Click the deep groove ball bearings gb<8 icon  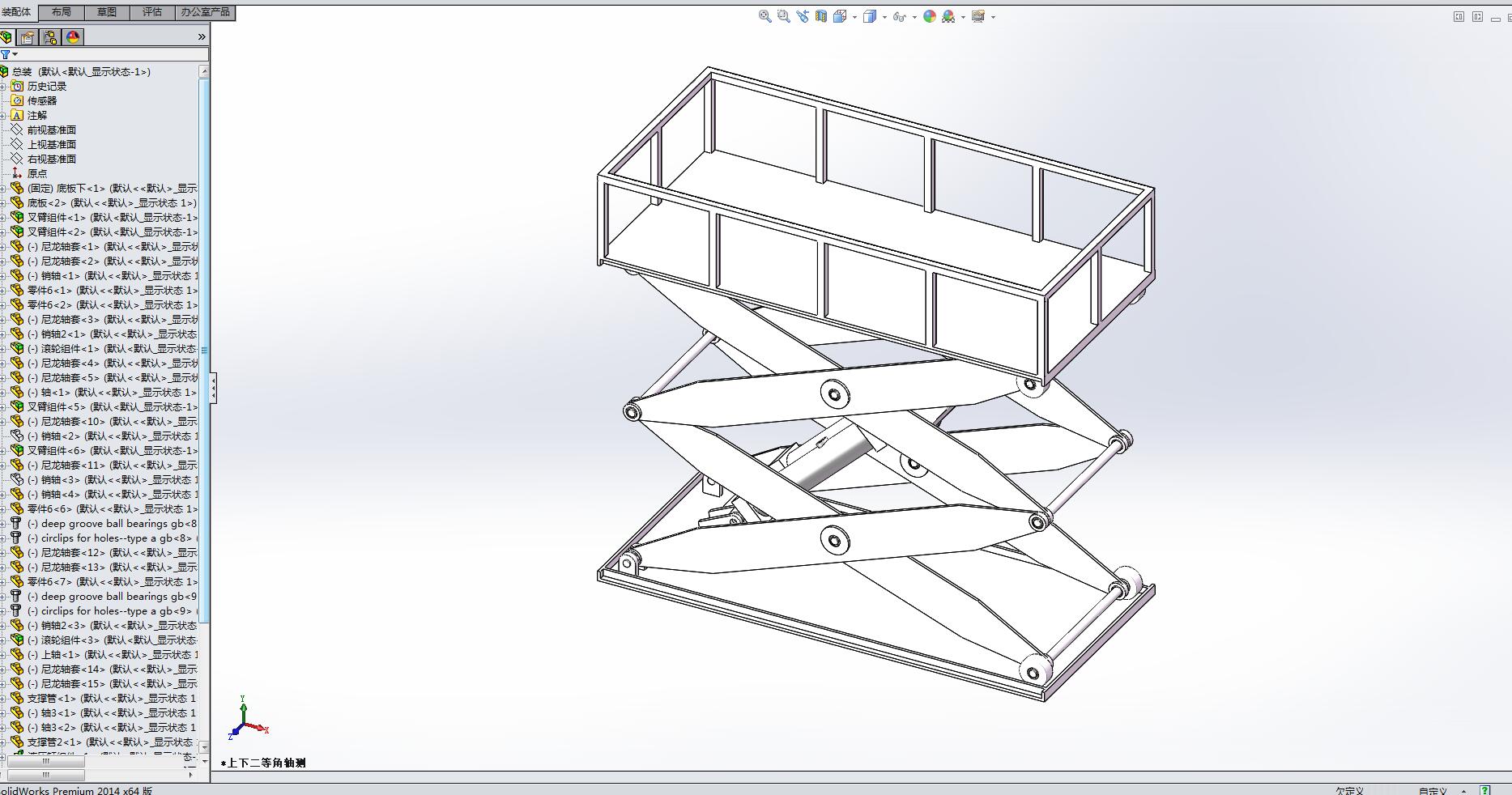[15, 523]
